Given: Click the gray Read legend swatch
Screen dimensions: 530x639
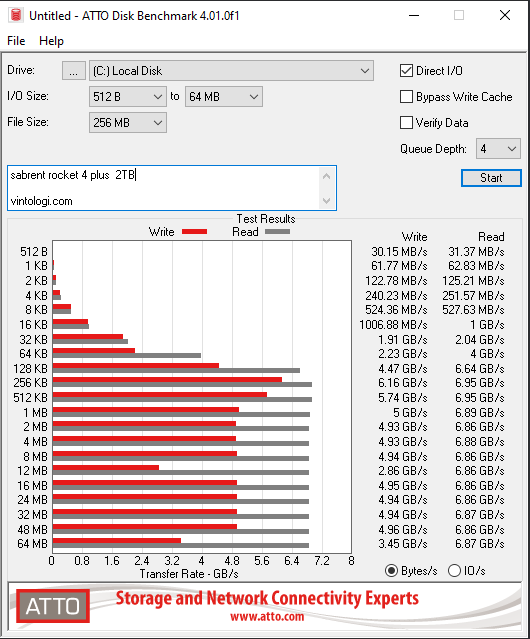Looking at the screenshot, I should [x=277, y=231].
